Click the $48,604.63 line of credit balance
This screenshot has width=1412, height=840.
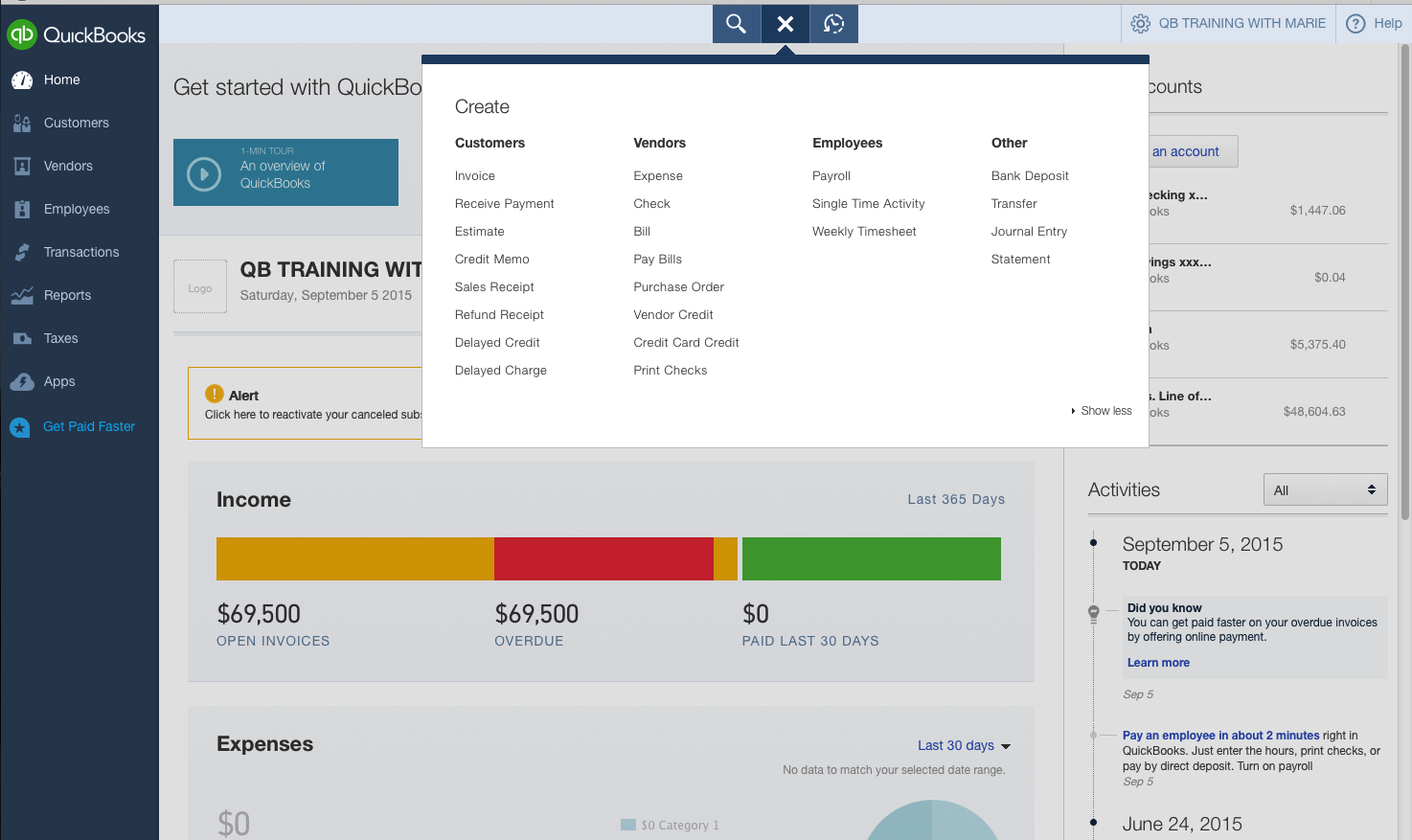tap(1314, 412)
